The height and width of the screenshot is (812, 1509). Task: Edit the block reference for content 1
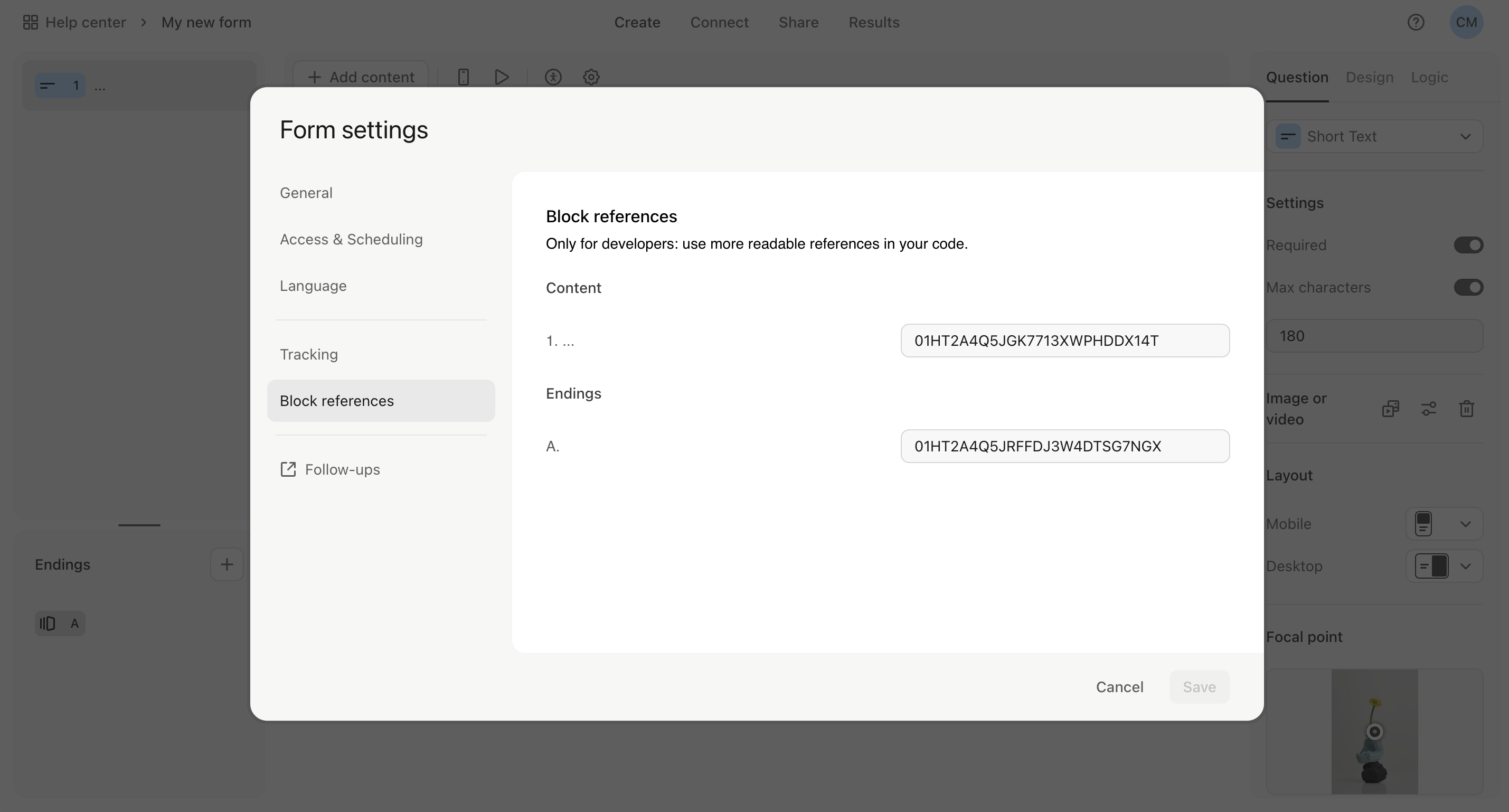click(1065, 341)
